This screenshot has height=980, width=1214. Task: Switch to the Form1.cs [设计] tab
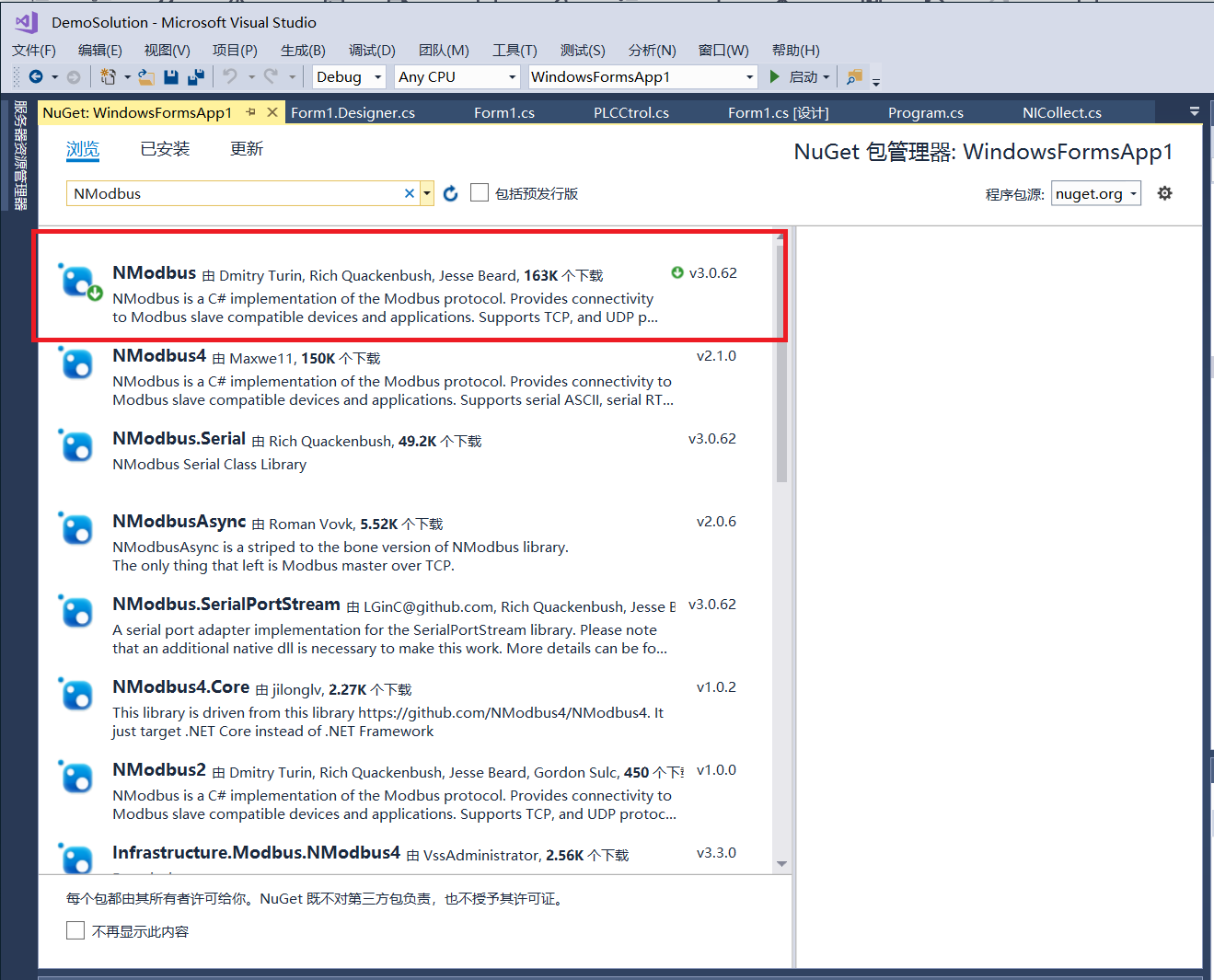779,112
